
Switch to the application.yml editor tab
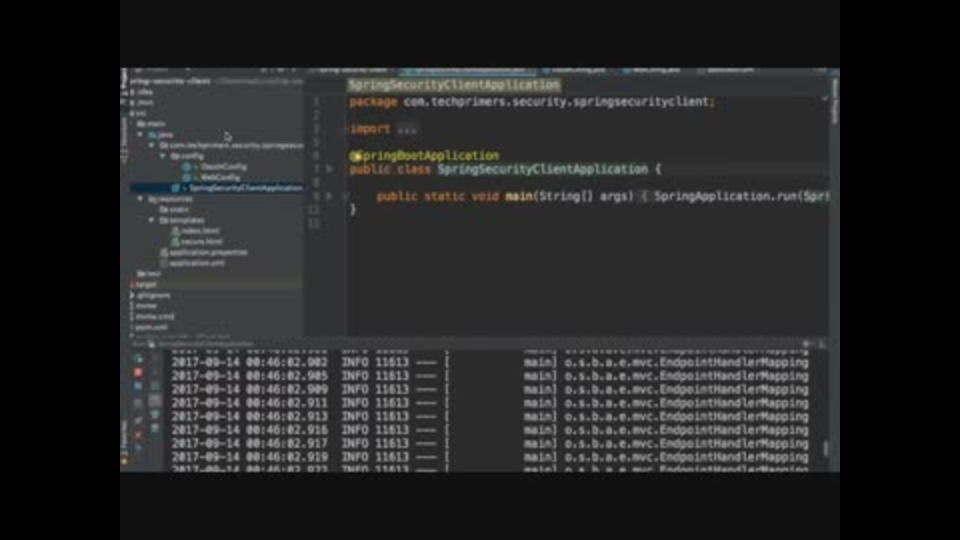[726, 70]
